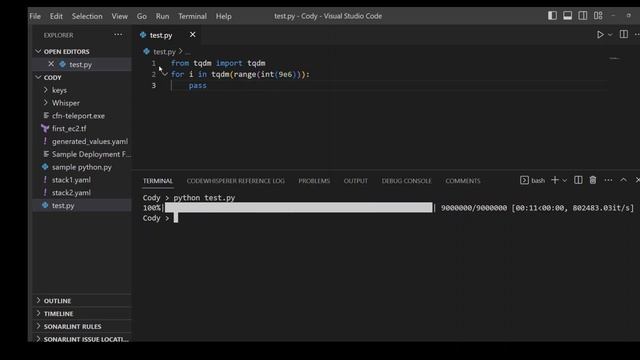Kill terminal trash icon

pyautogui.click(x=593, y=180)
